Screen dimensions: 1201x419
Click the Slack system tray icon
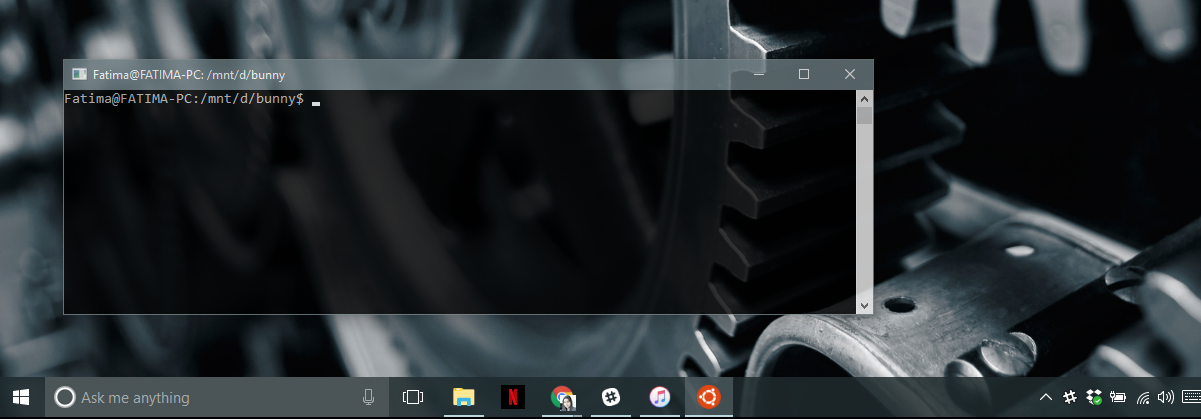point(1069,397)
